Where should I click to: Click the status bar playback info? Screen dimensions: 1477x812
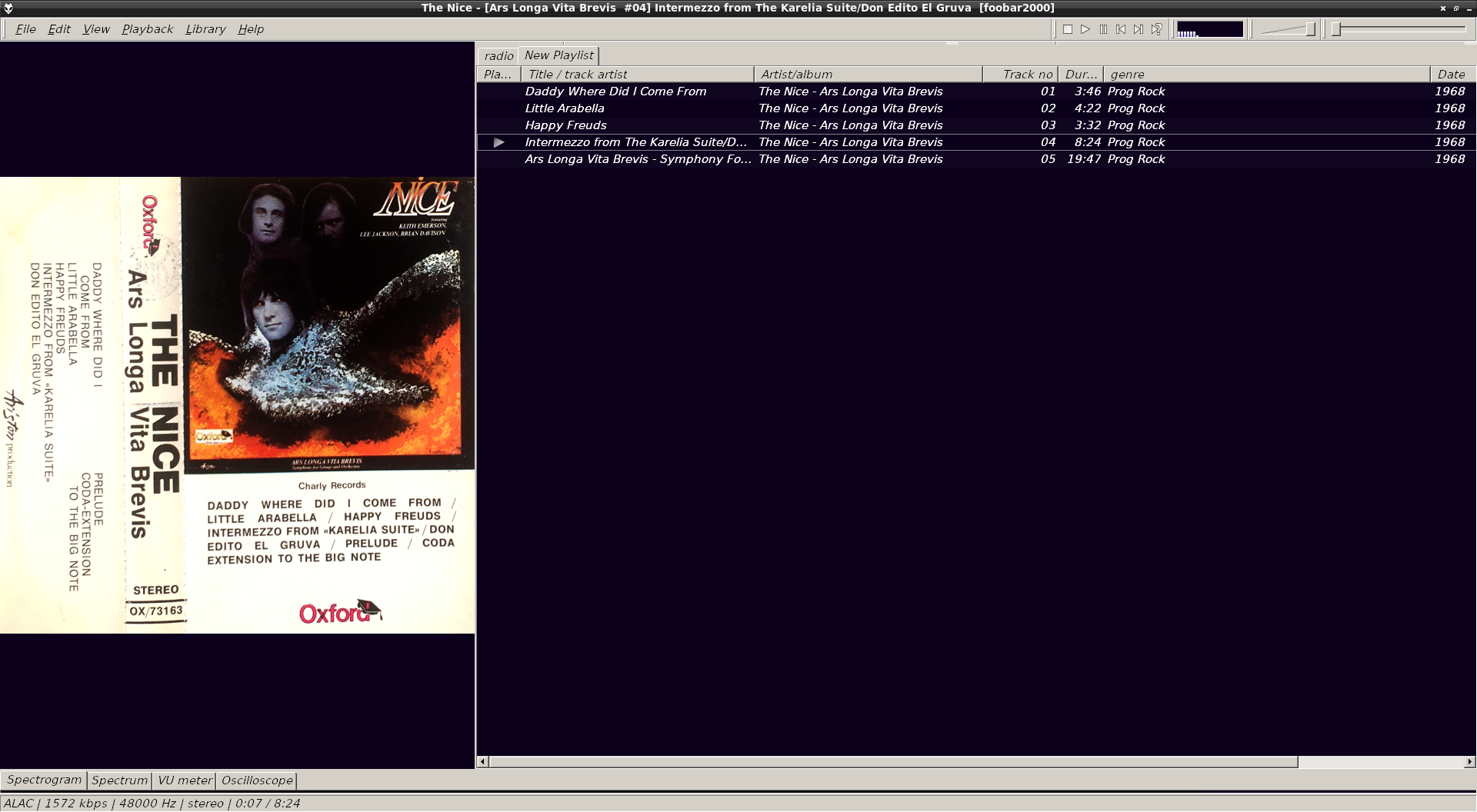tap(152, 804)
